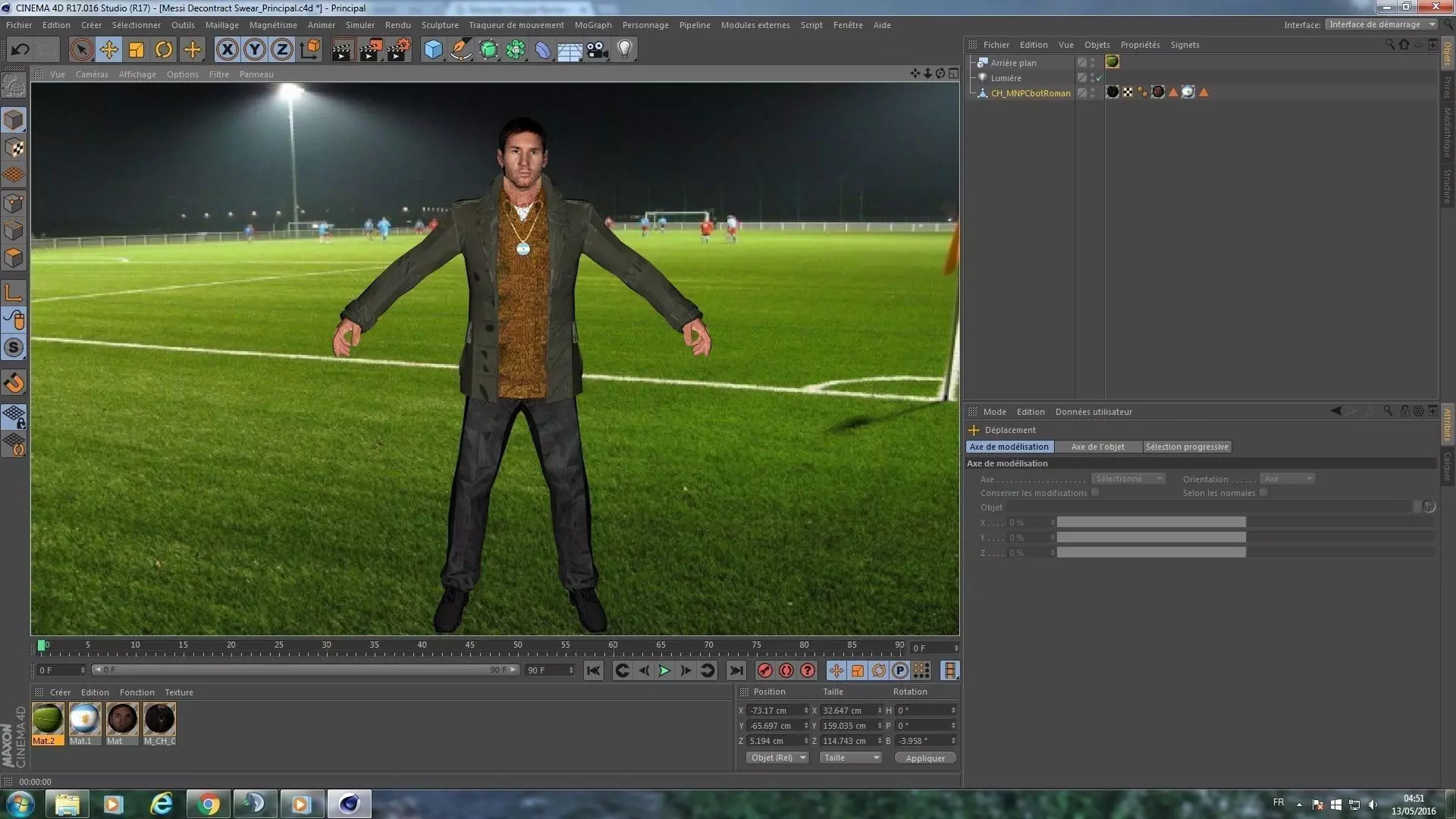Open Texture menu in material manager
Screen dimensions: 1456x819
[x=179, y=692]
